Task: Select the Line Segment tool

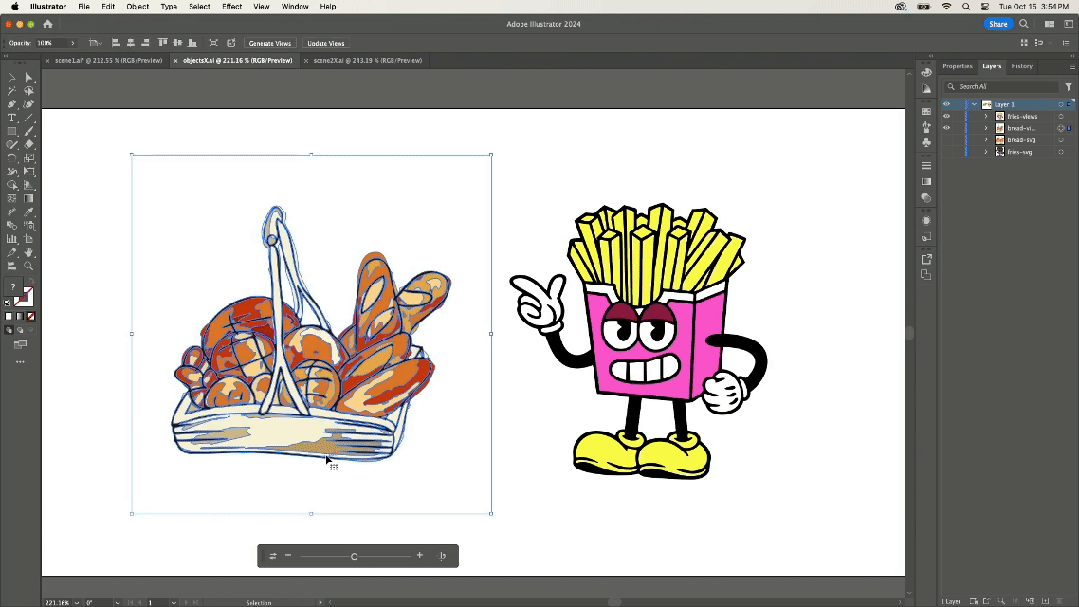Action: pyautogui.click(x=29, y=118)
